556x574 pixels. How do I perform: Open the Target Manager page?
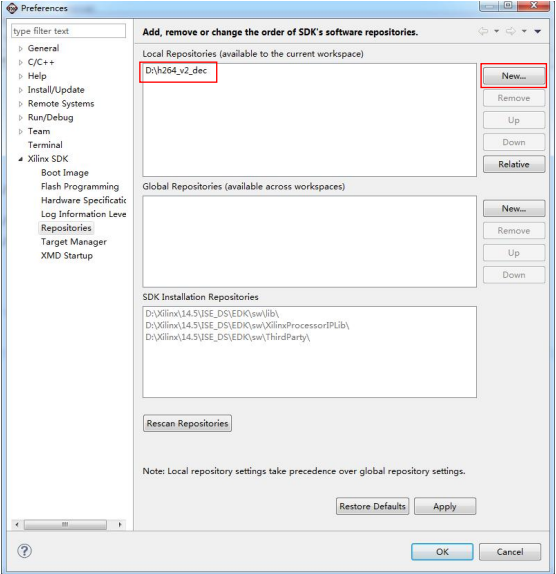coord(74,242)
